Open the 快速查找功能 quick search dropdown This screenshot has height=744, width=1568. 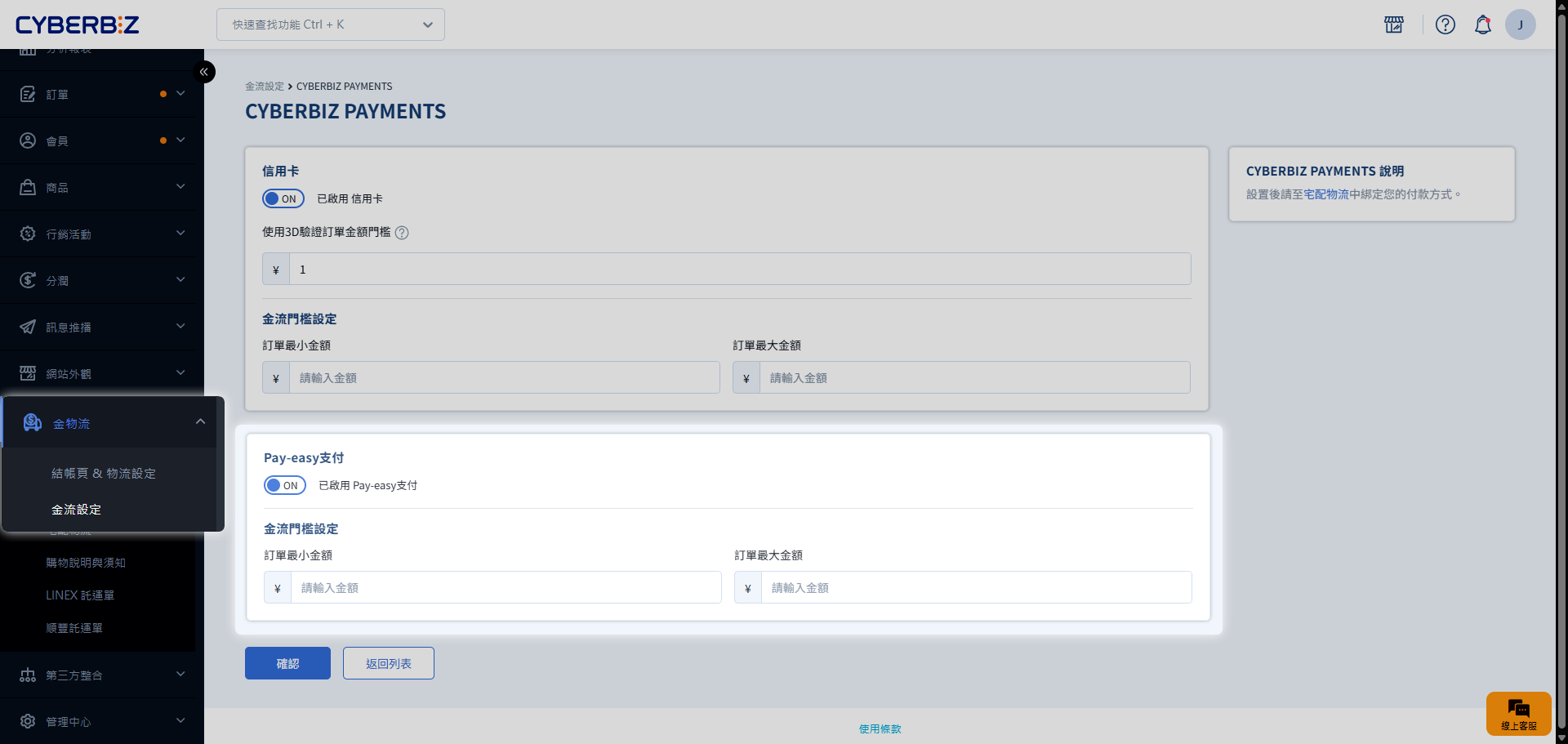click(x=330, y=25)
